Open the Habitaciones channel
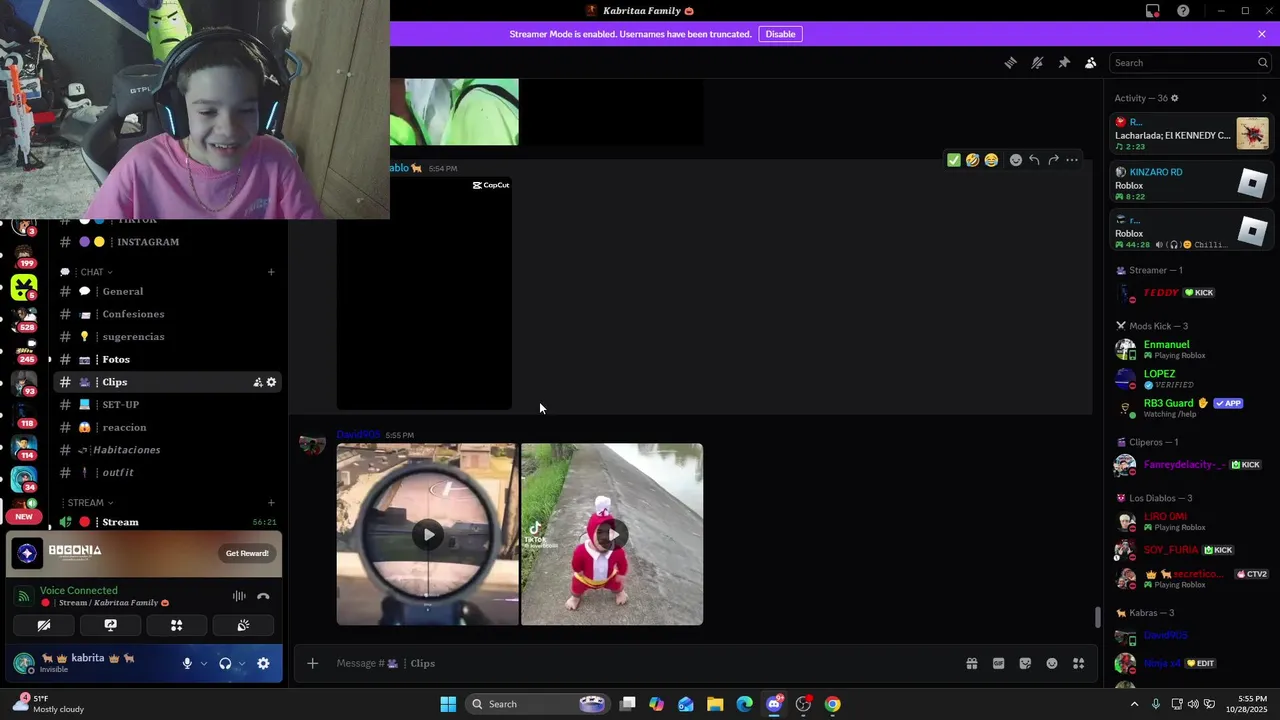This screenshot has width=1280, height=720. click(x=168, y=450)
